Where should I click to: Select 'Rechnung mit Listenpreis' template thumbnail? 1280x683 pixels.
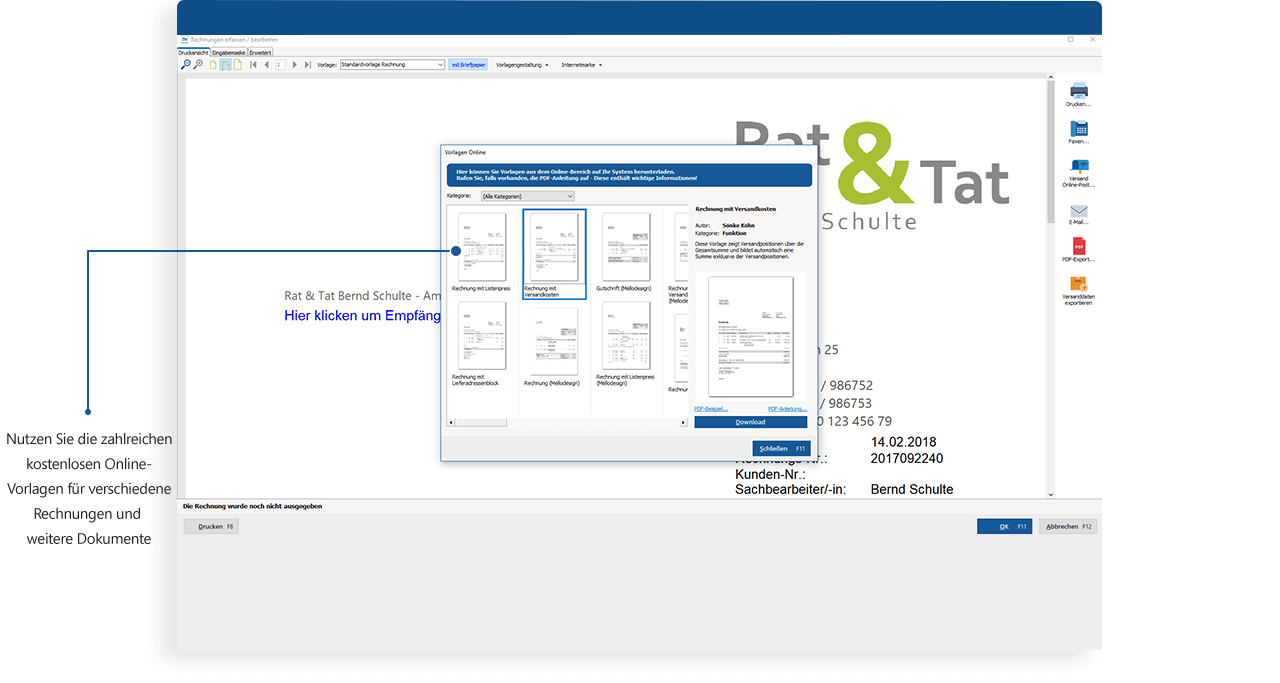pos(481,246)
